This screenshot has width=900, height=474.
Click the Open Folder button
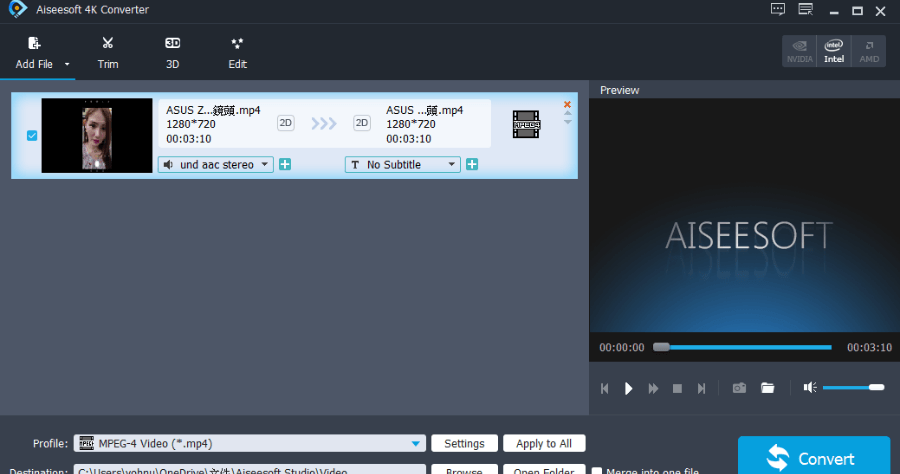544,470
